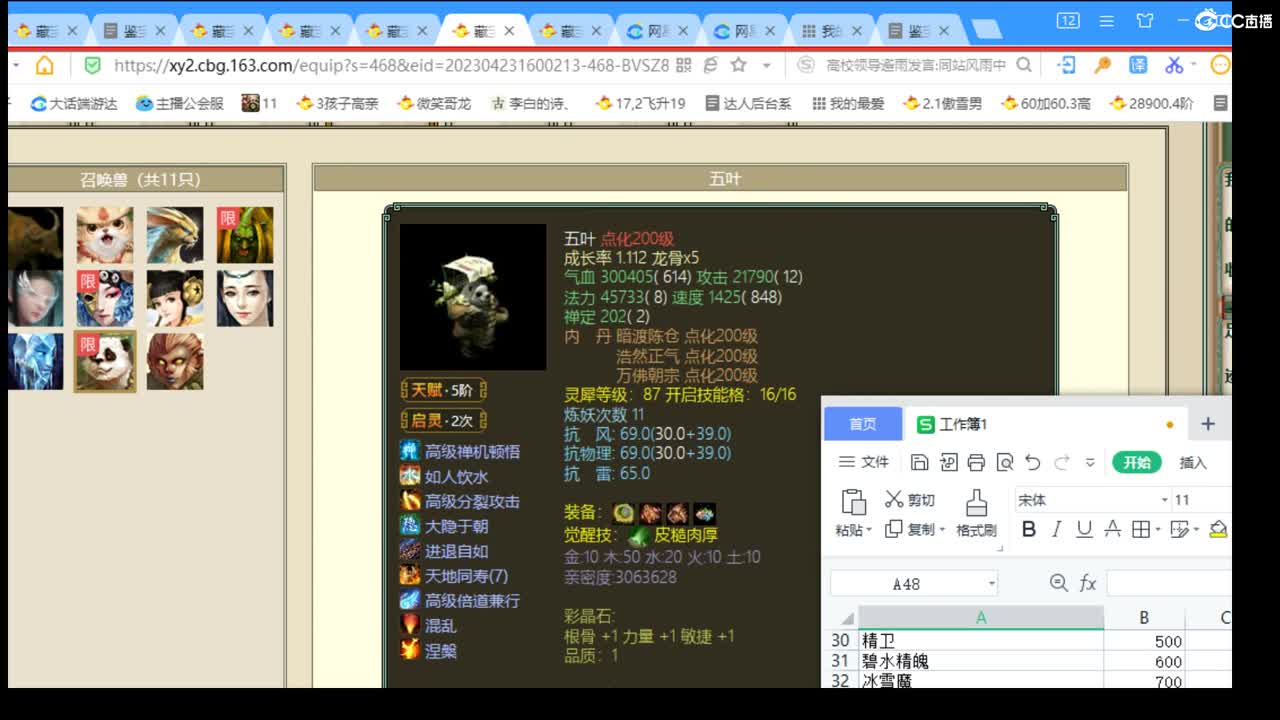Click the bookmark star in address bar
1280x720 pixels.
click(738, 65)
